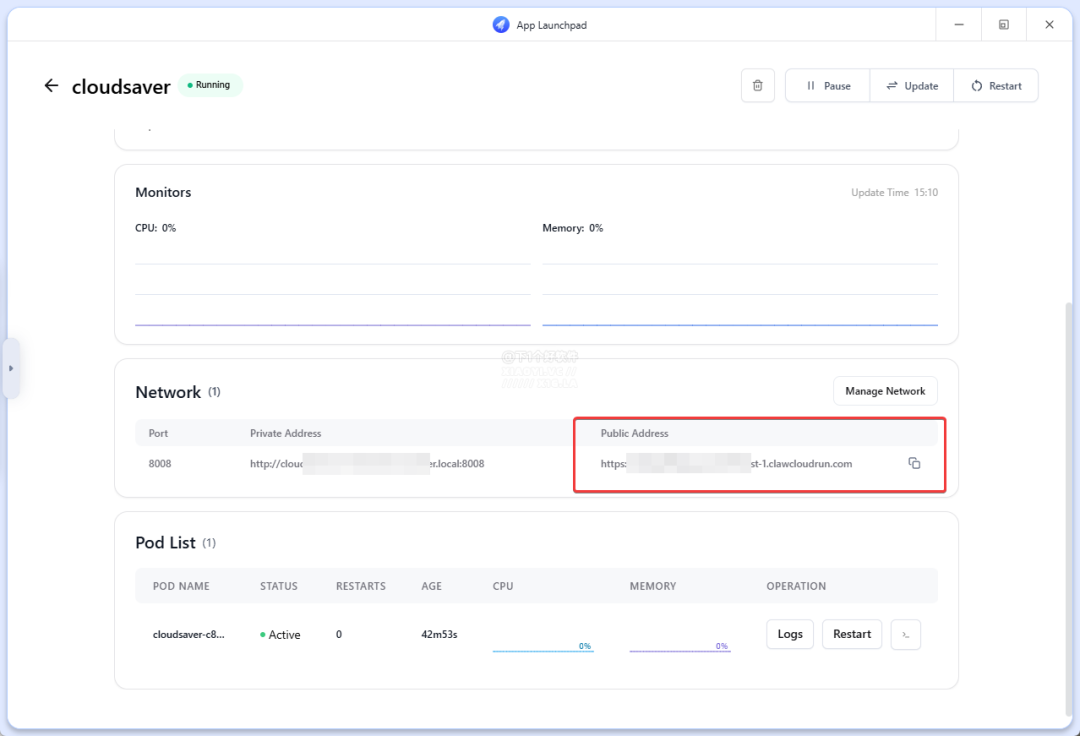Expand the left sidebar handle arrow
Screen dimensions: 1080x736
(x=11, y=368)
